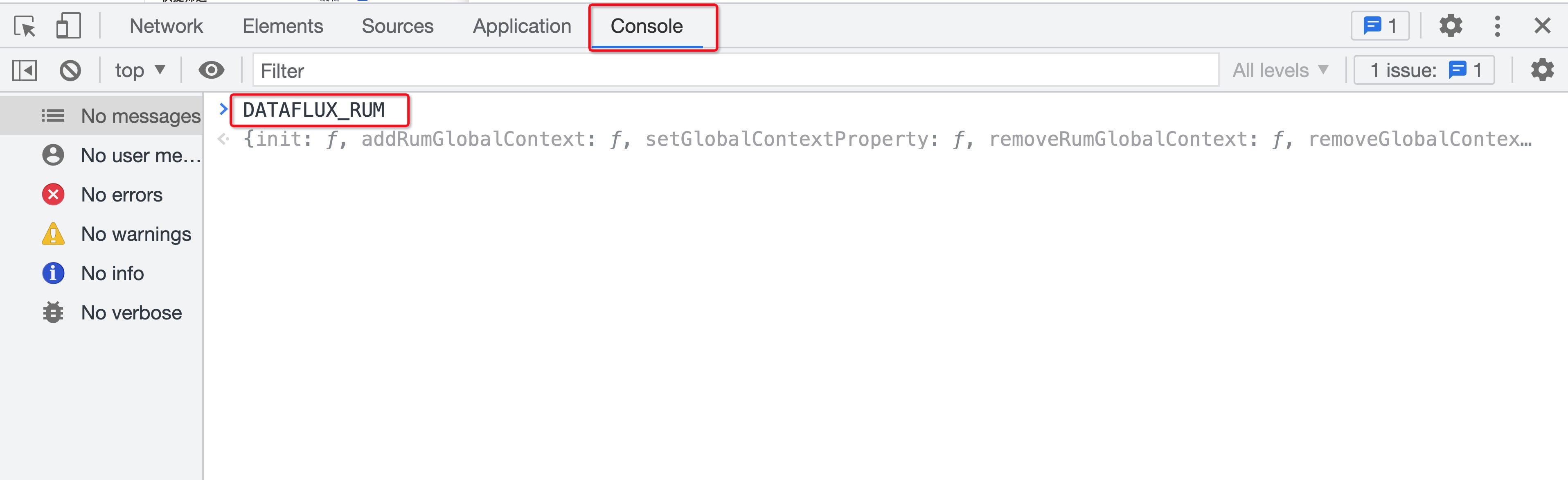Image resolution: width=1568 pixels, height=480 pixels.
Task: Activate the inspect element picker icon
Action: [25, 26]
